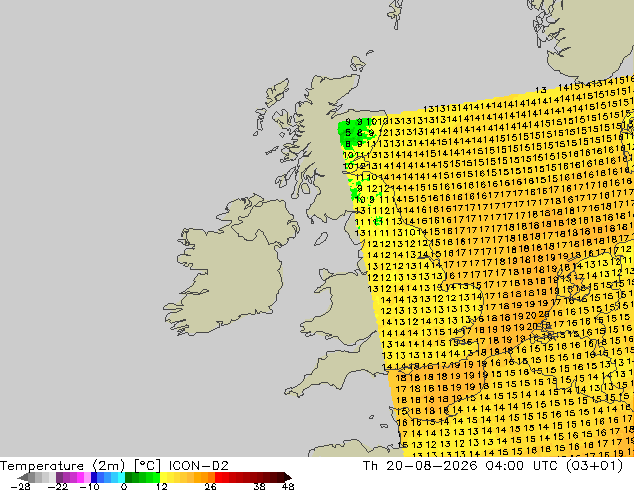Click the 'ICON-D2' model name
This screenshot has width=634, height=490.
(199, 466)
